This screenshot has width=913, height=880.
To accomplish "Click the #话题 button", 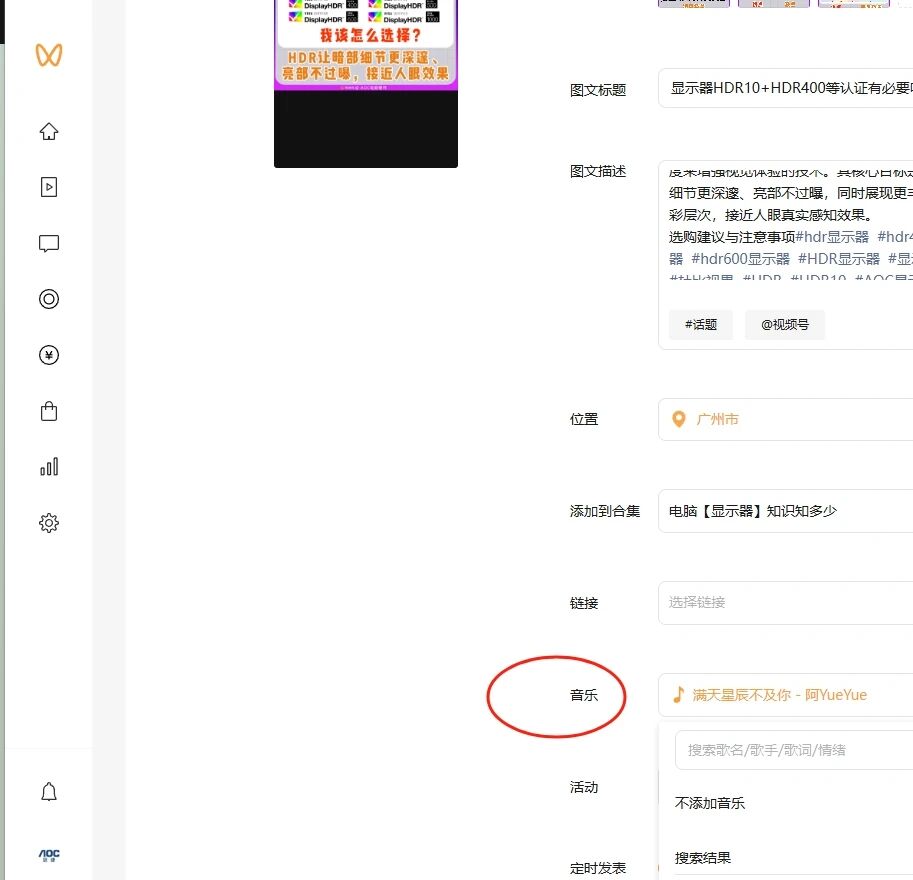I will (700, 324).
